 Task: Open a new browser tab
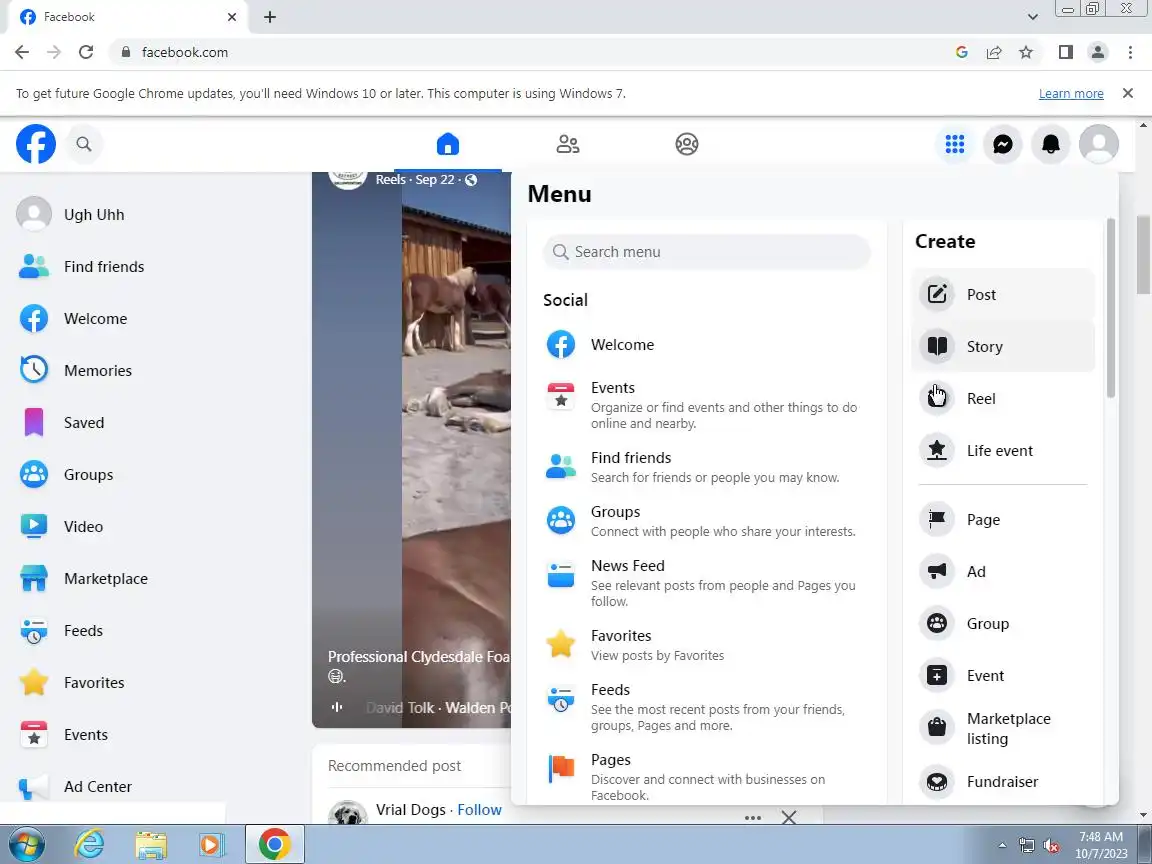270,17
